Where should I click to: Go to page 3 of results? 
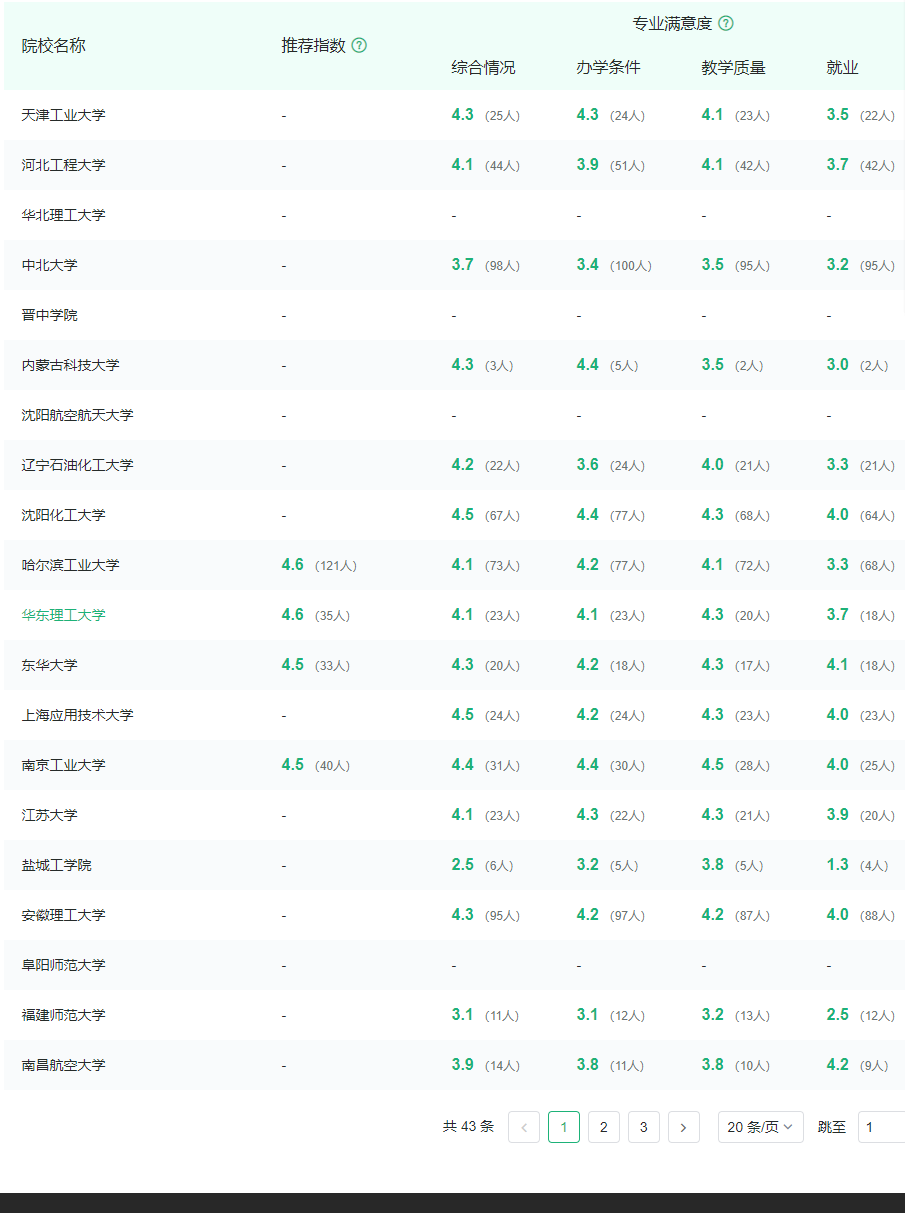pyautogui.click(x=644, y=1127)
